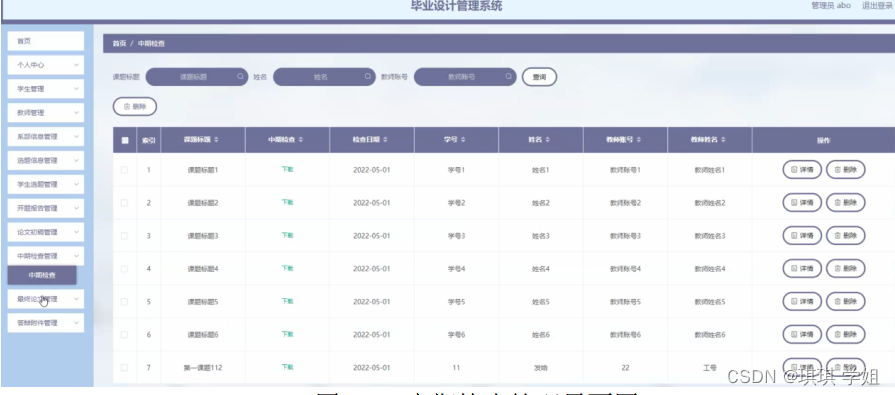This screenshot has height=395, width=895.
Task: Expand the 学生管理 sidebar menu
Action: (46, 89)
